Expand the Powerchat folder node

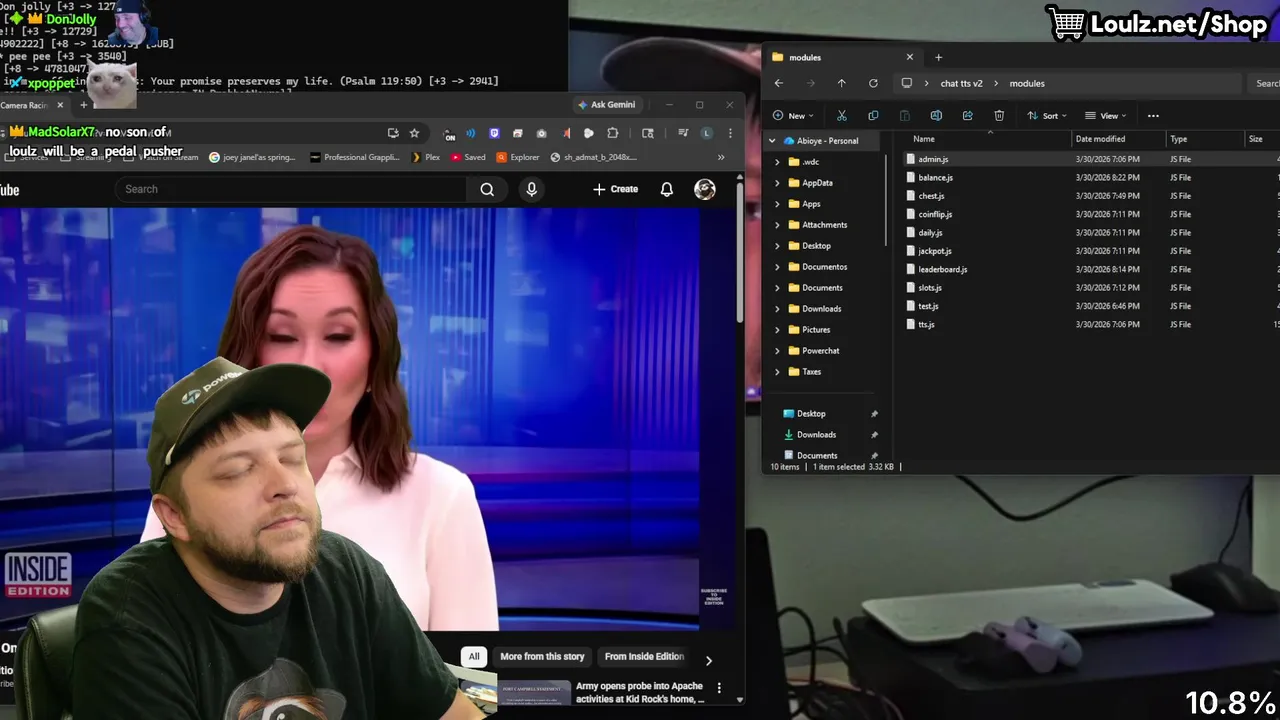(777, 351)
